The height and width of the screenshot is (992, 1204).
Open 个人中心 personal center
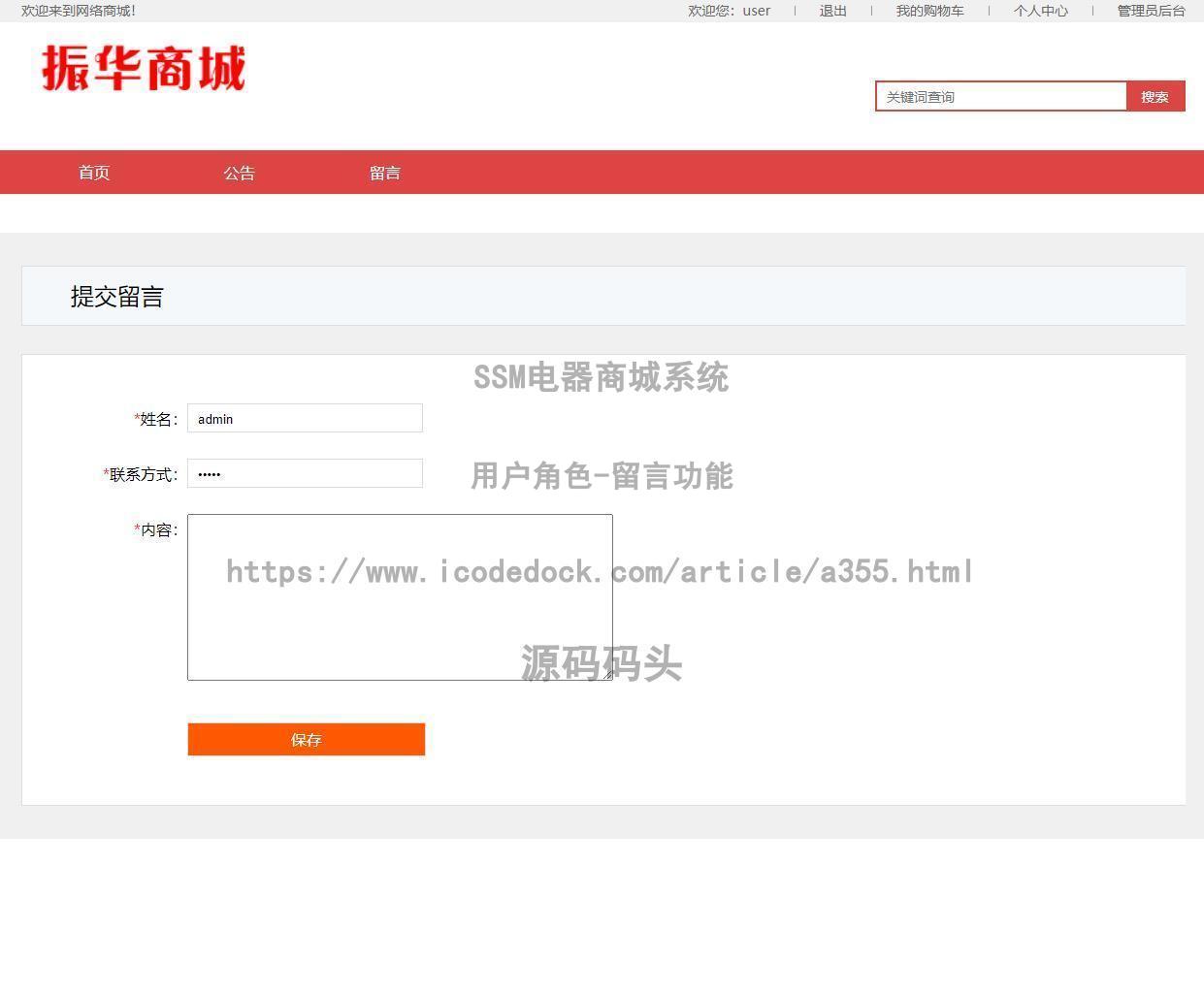pyautogui.click(x=1039, y=11)
